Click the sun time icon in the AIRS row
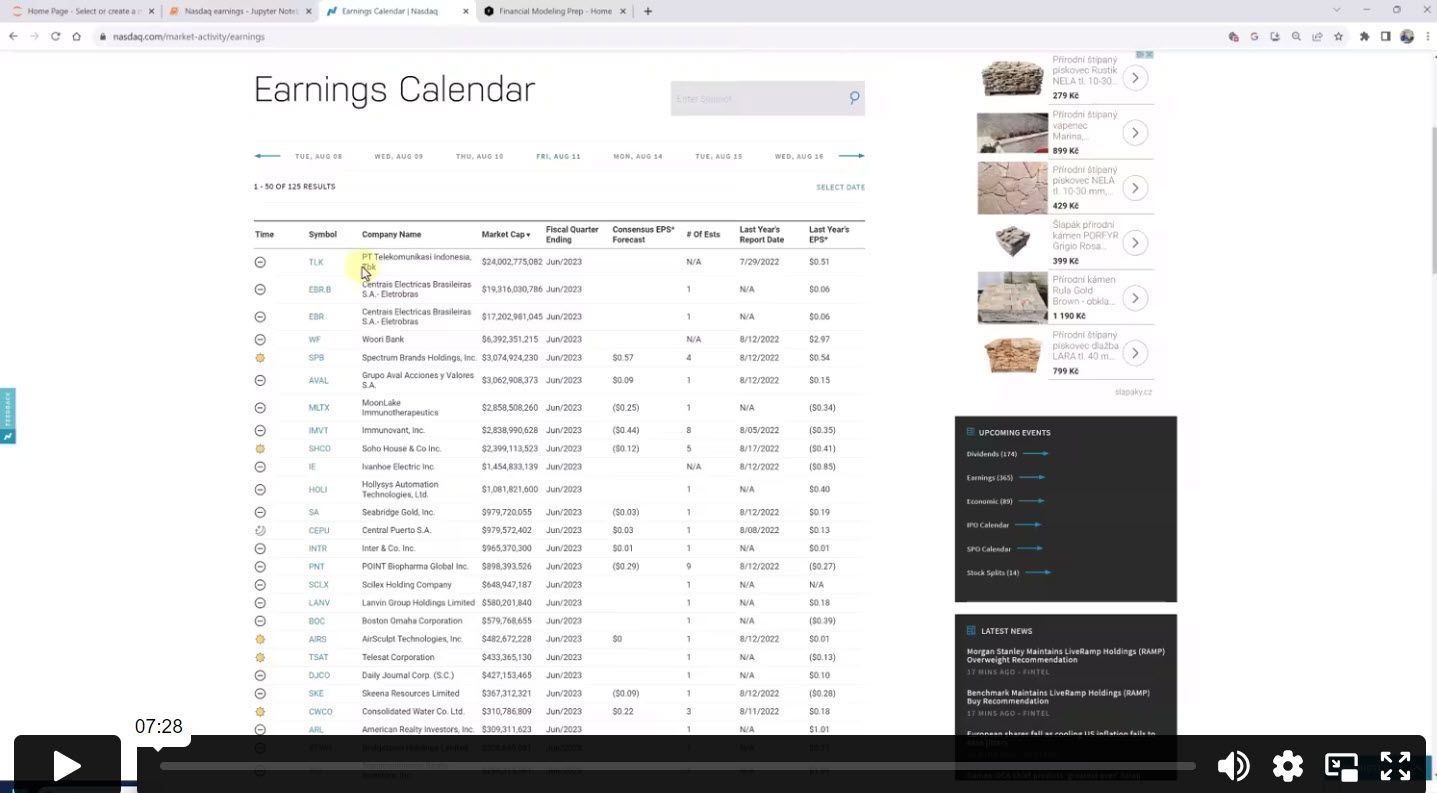Image resolution: width=1437 pixels, height=793 pixels. pos(260,639)
